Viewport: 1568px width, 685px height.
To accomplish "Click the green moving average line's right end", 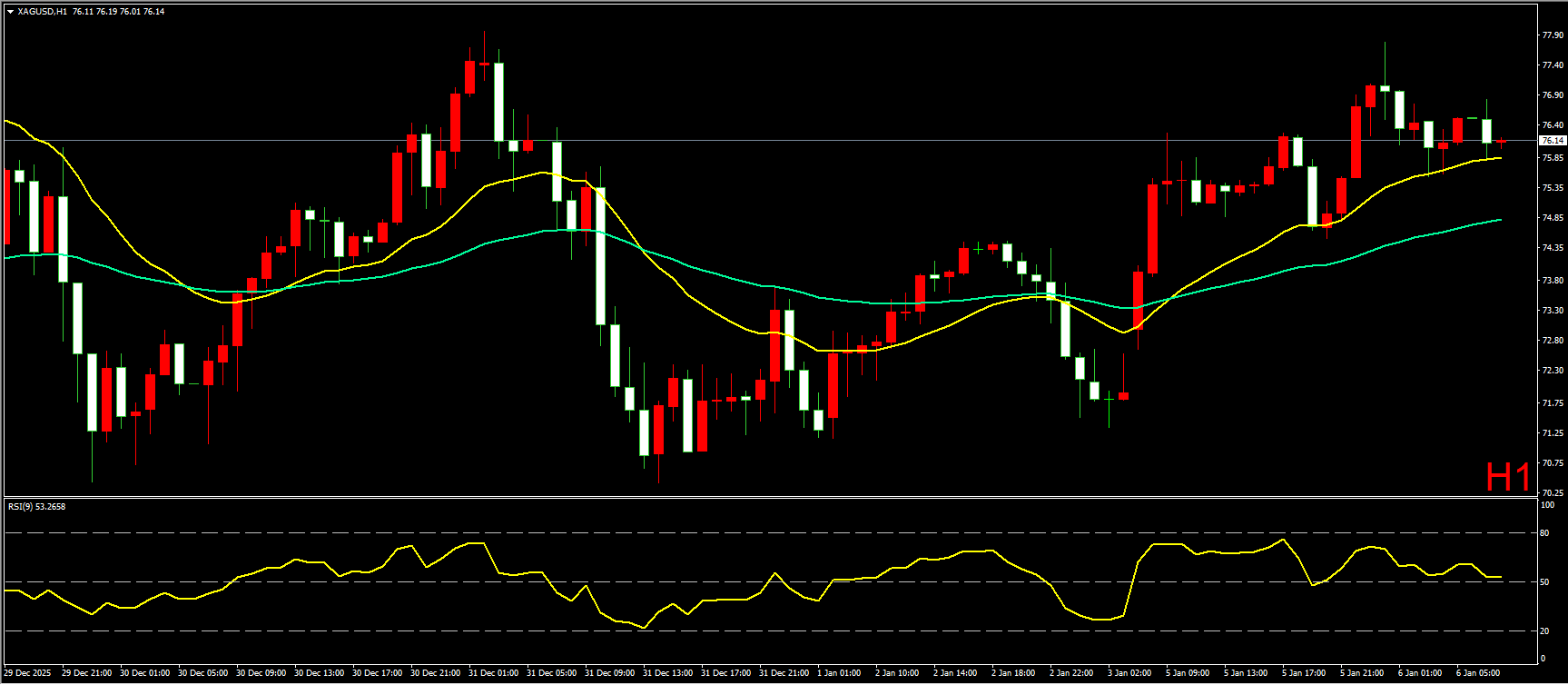I will tap(1500, 220).
